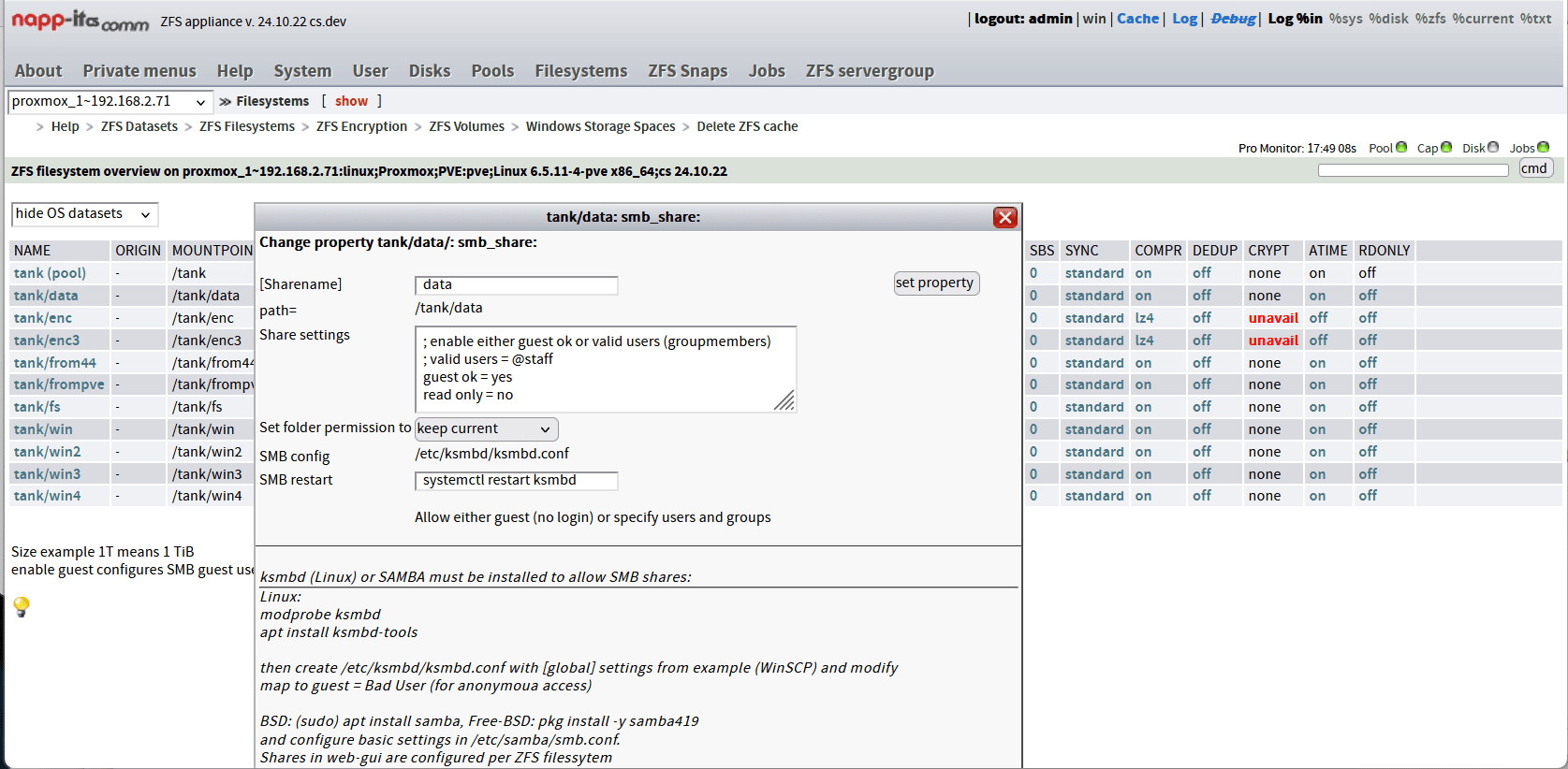Open the Help top menu
Viewport: 1568px width, 769px height.
(x=235, y=71)
